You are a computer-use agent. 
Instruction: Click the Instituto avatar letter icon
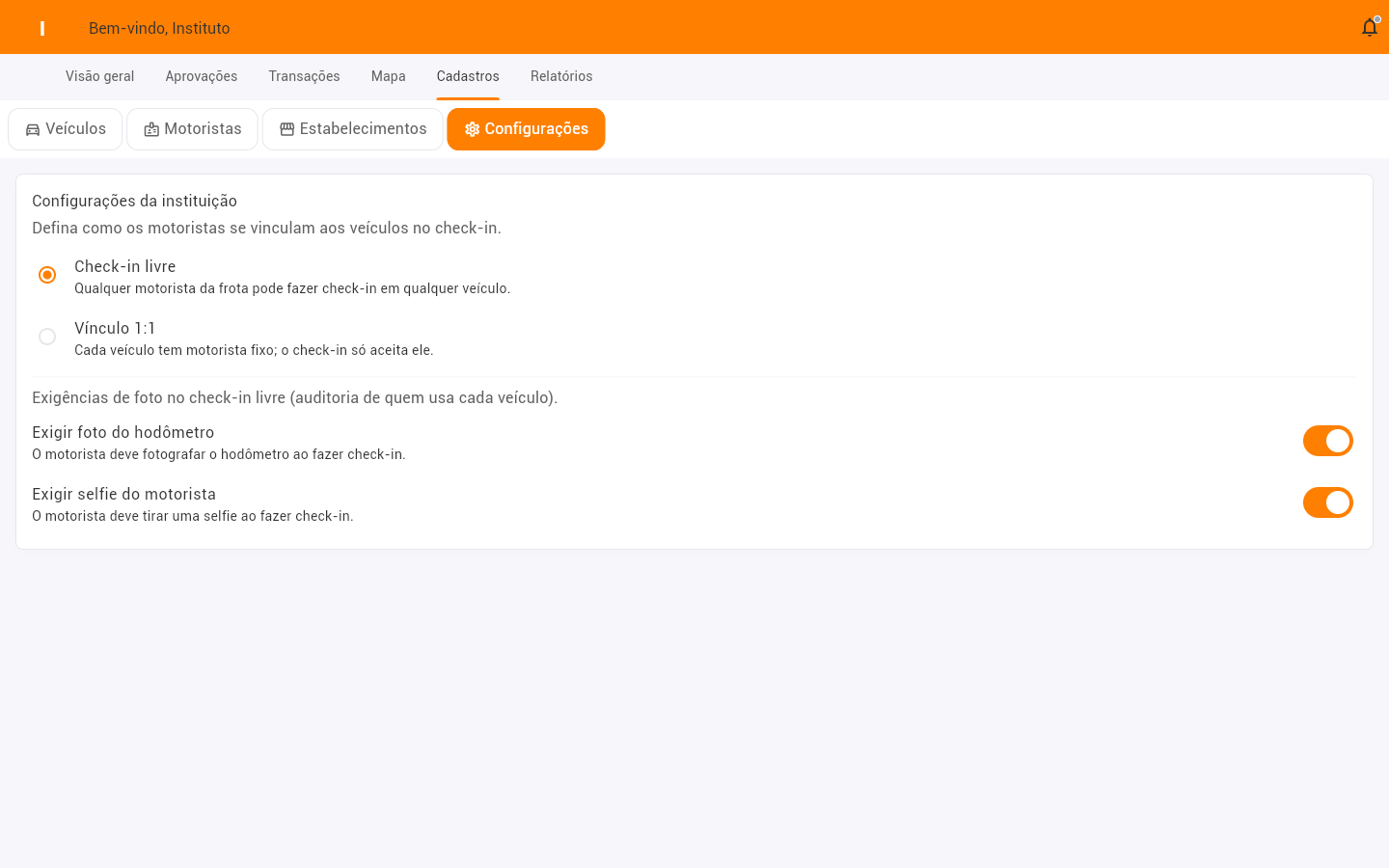coord(42,28)
